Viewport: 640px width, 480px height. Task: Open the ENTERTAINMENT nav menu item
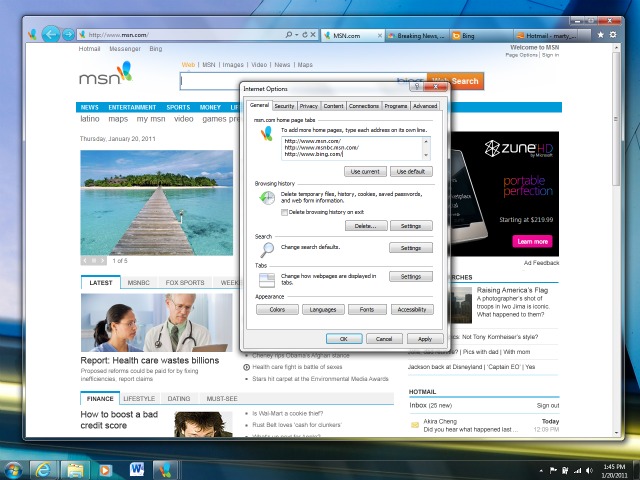(x=132, y=107)
